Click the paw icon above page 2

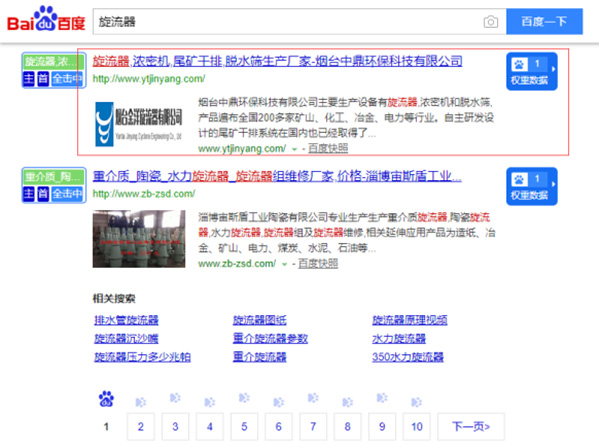click(x=141, y=402)
